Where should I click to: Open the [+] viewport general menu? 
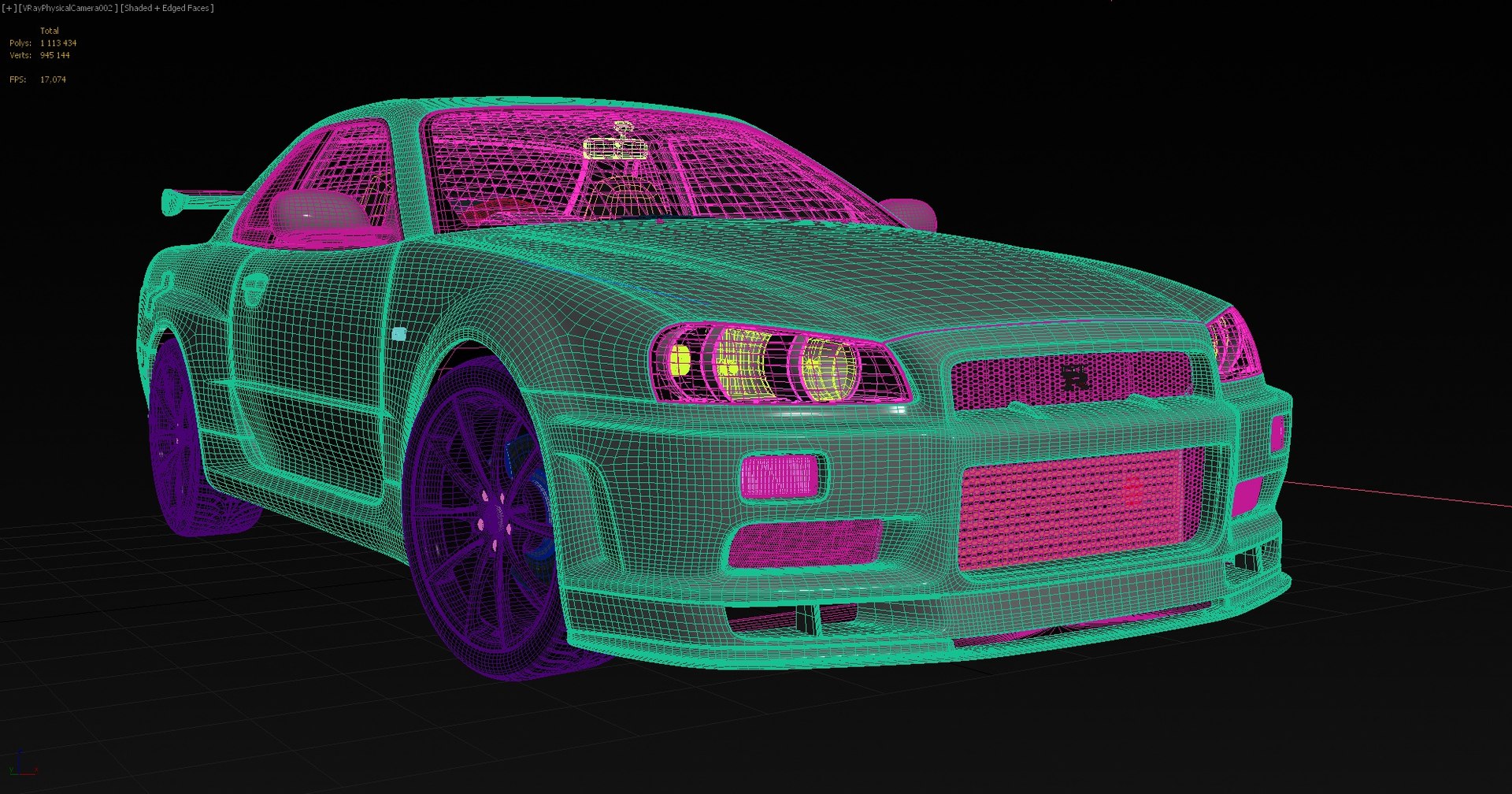[9, 8]
